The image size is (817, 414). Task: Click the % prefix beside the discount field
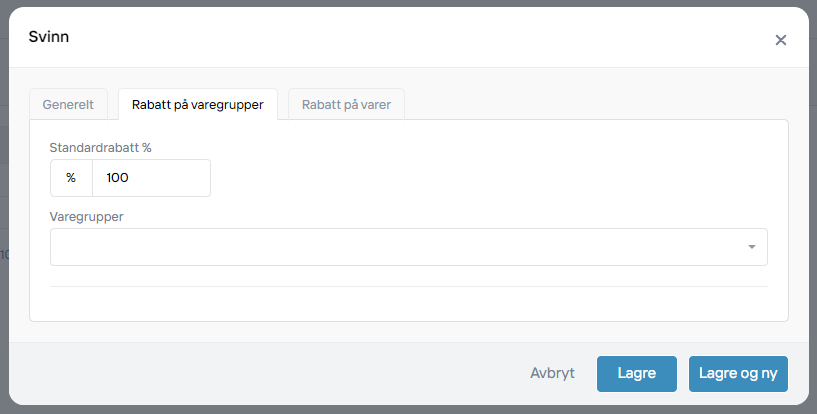pyautogui.click(x=71, y=178)
